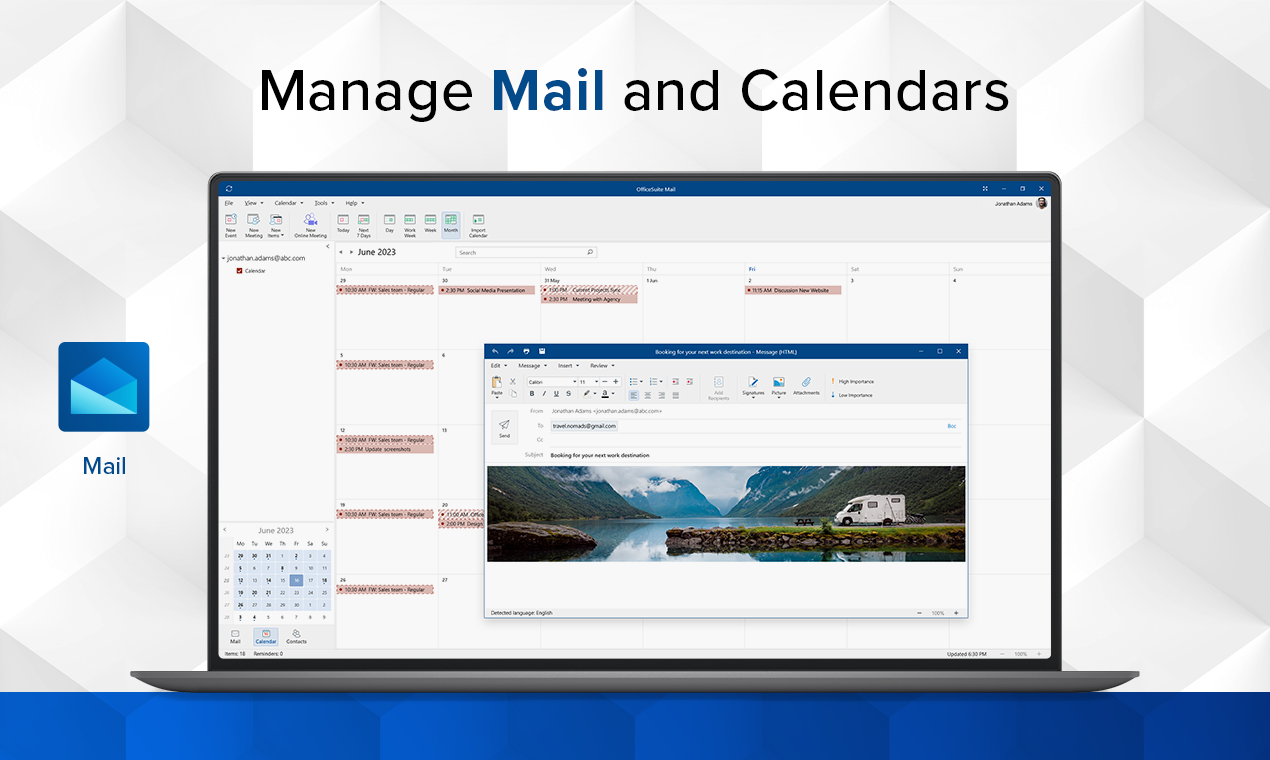
Task: Send the email message
Action: pos(504,428)
